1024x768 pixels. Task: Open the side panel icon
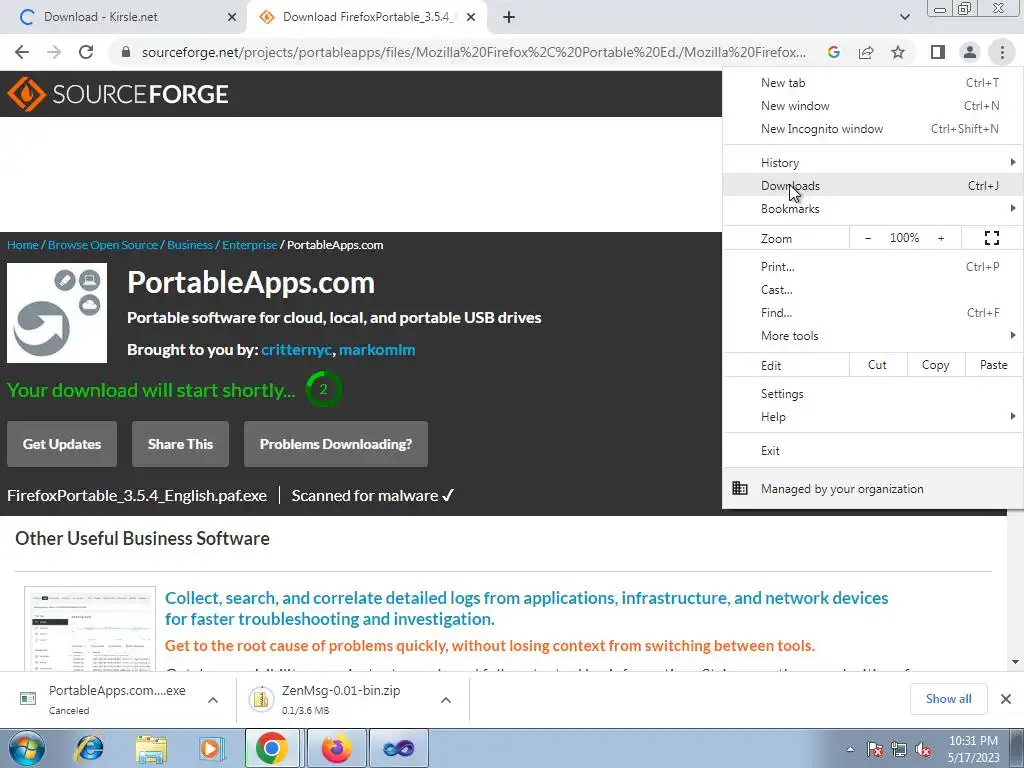coord(938,52)
